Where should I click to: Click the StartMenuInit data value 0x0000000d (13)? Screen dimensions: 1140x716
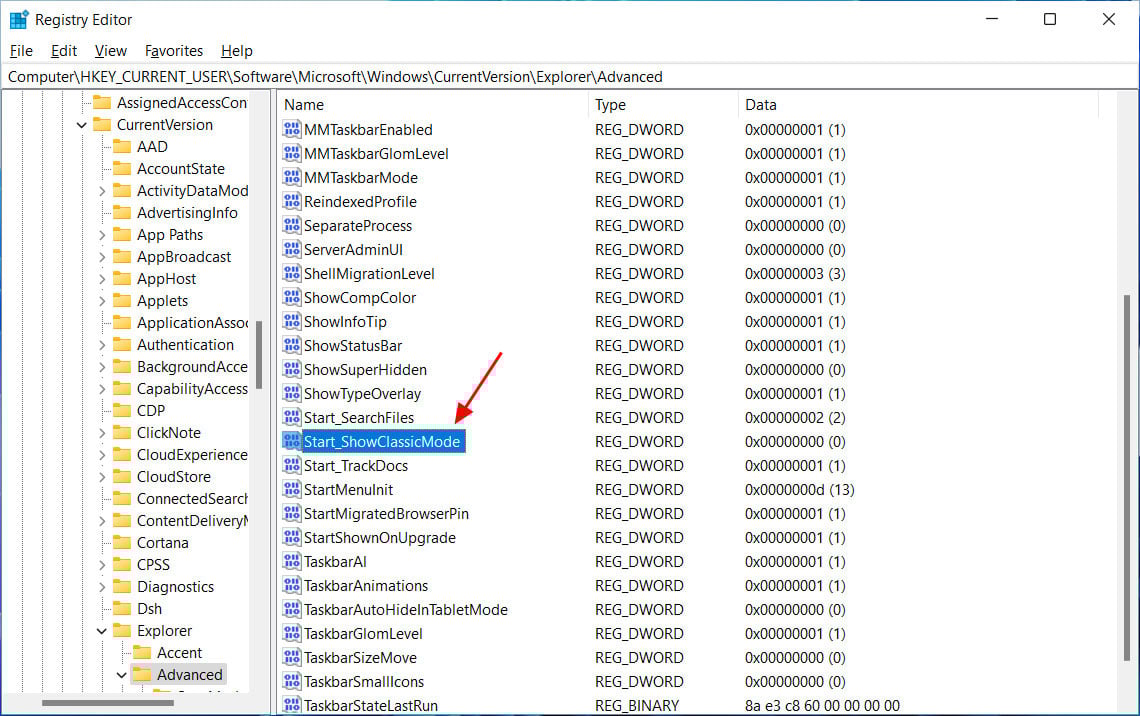tap(799, 489)
